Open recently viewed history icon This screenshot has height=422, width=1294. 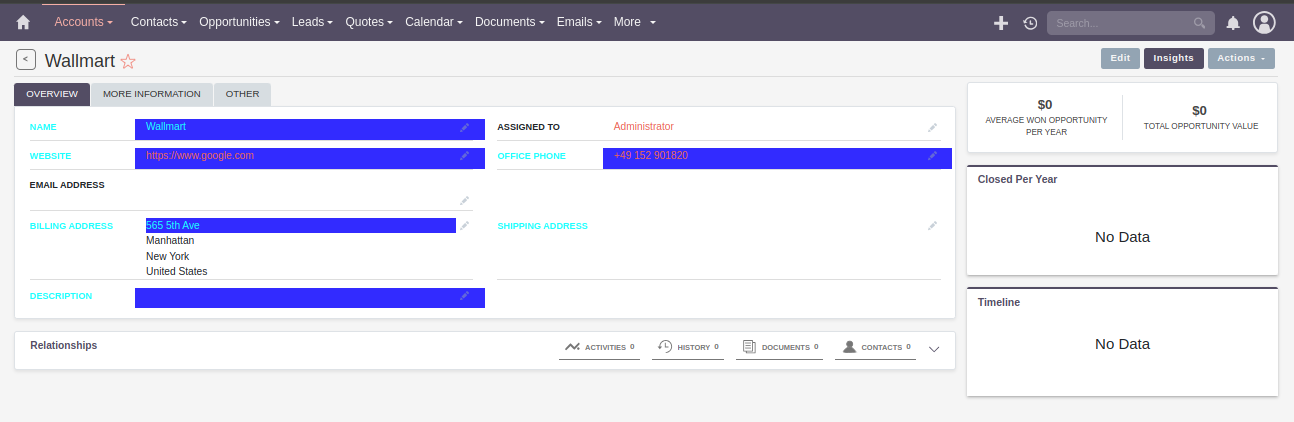[1030, 23]
